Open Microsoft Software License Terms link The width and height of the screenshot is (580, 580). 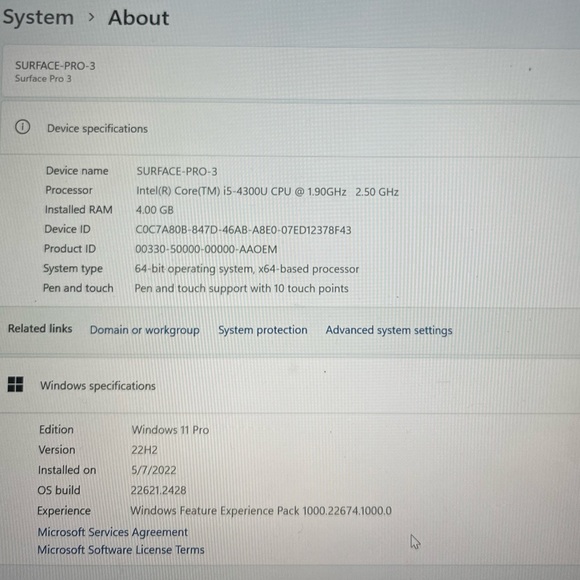121,550
